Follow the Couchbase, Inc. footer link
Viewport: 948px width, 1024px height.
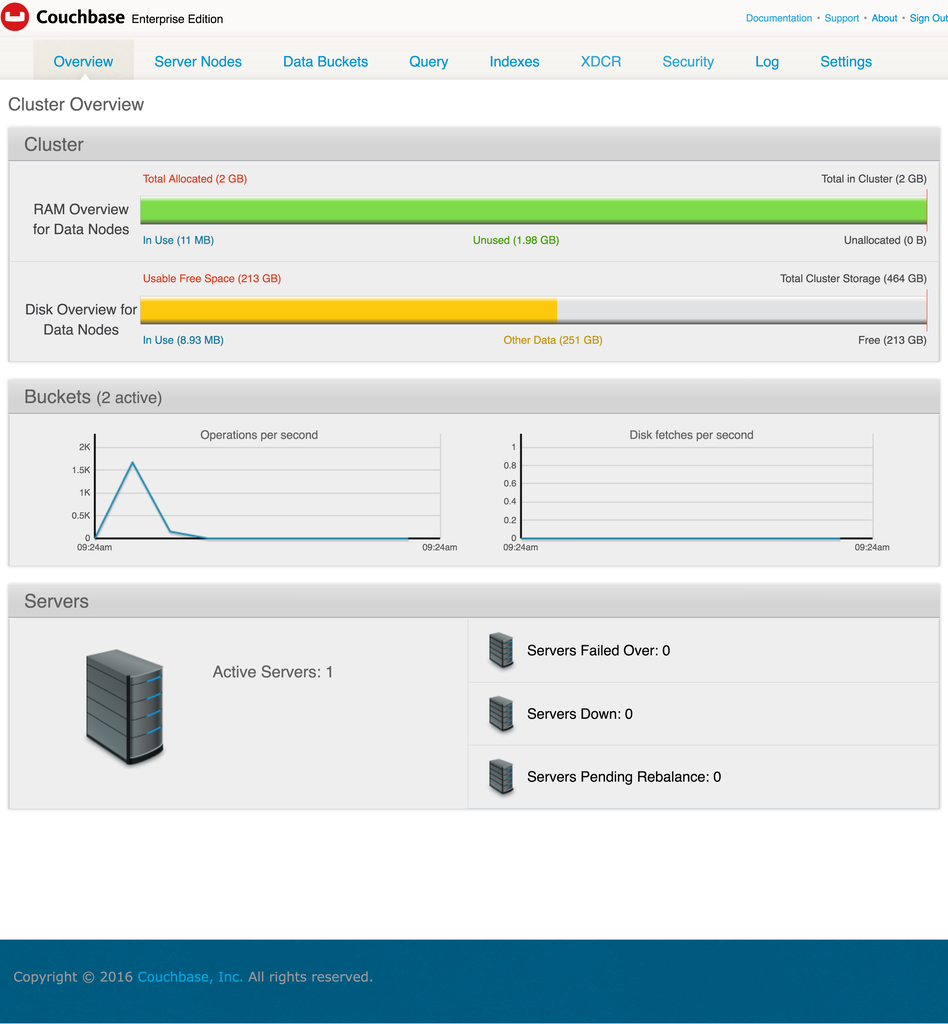pyautogui.click(x=190, y=977)
